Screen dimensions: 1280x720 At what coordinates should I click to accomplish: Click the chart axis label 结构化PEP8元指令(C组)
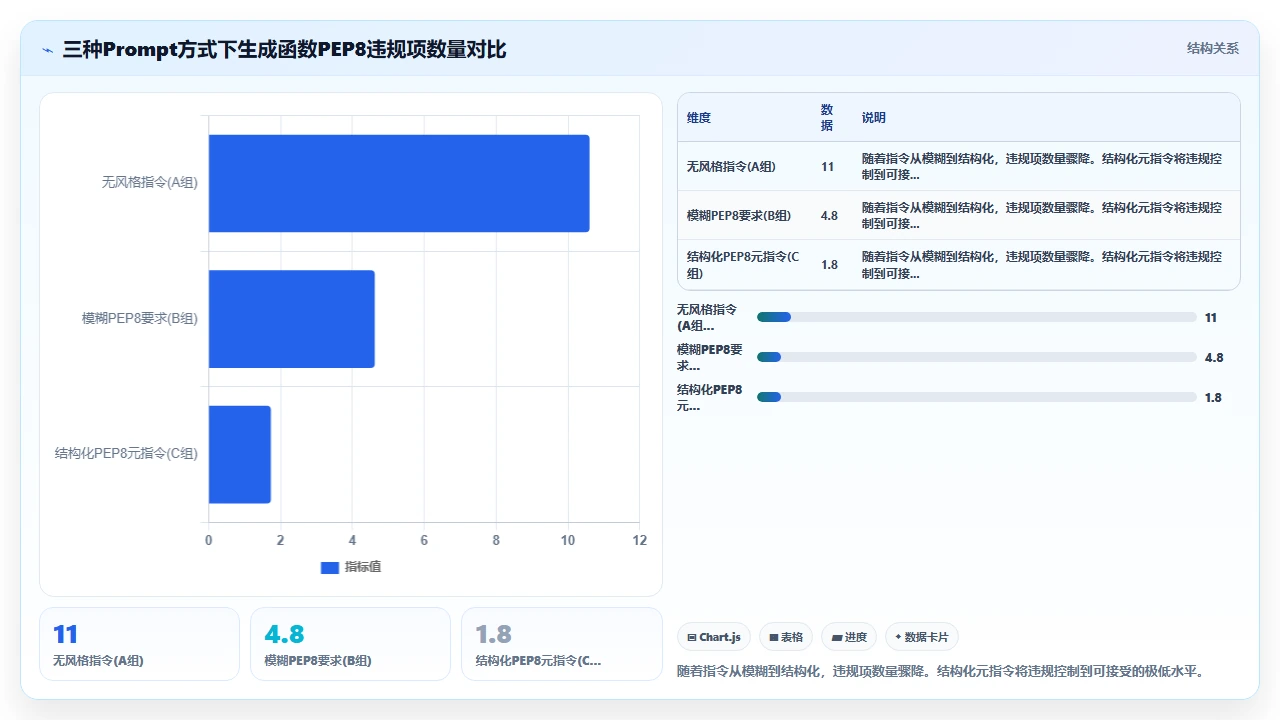point(126,454)
